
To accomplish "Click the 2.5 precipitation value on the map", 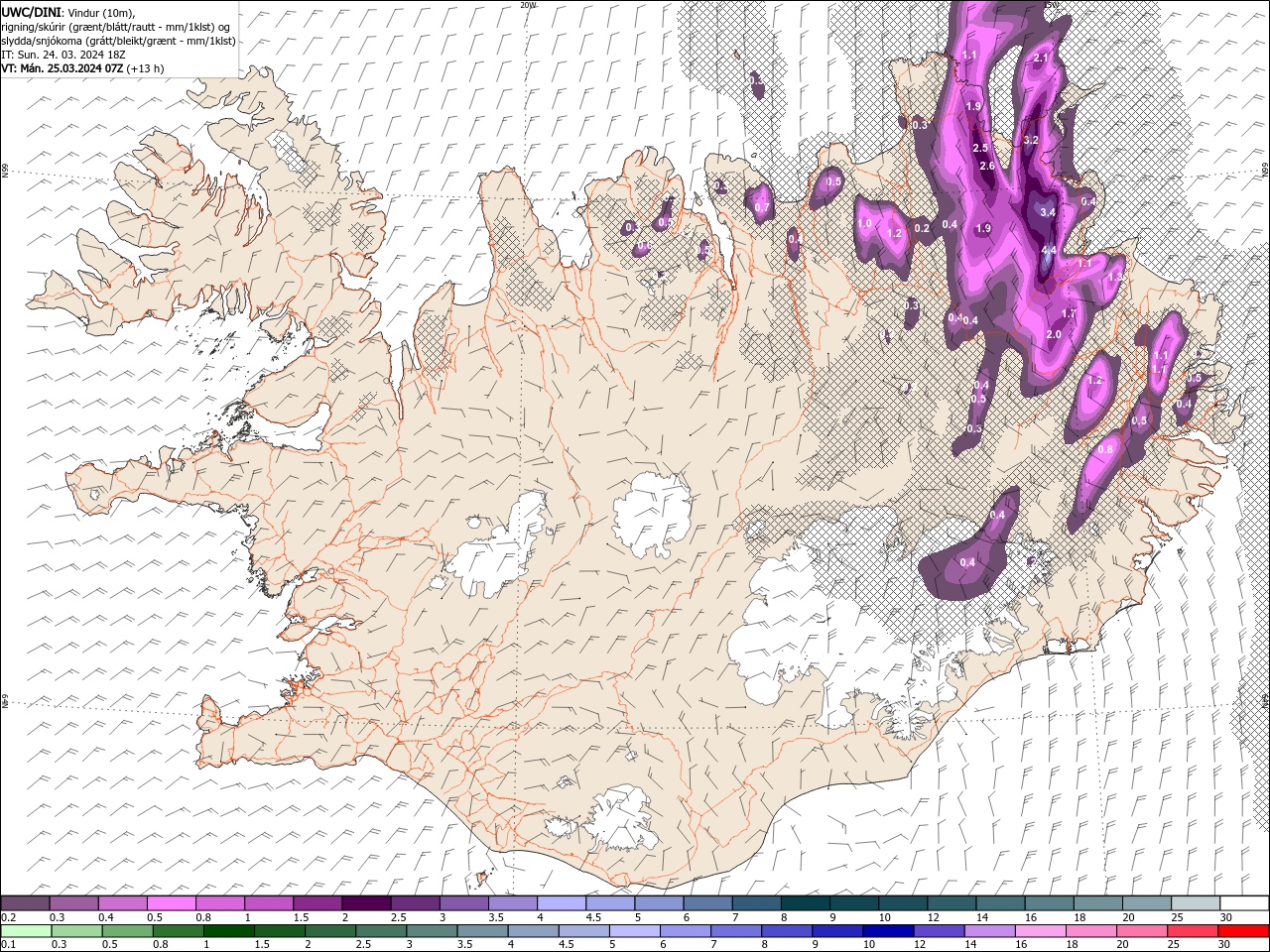I will tap(980, 148).
